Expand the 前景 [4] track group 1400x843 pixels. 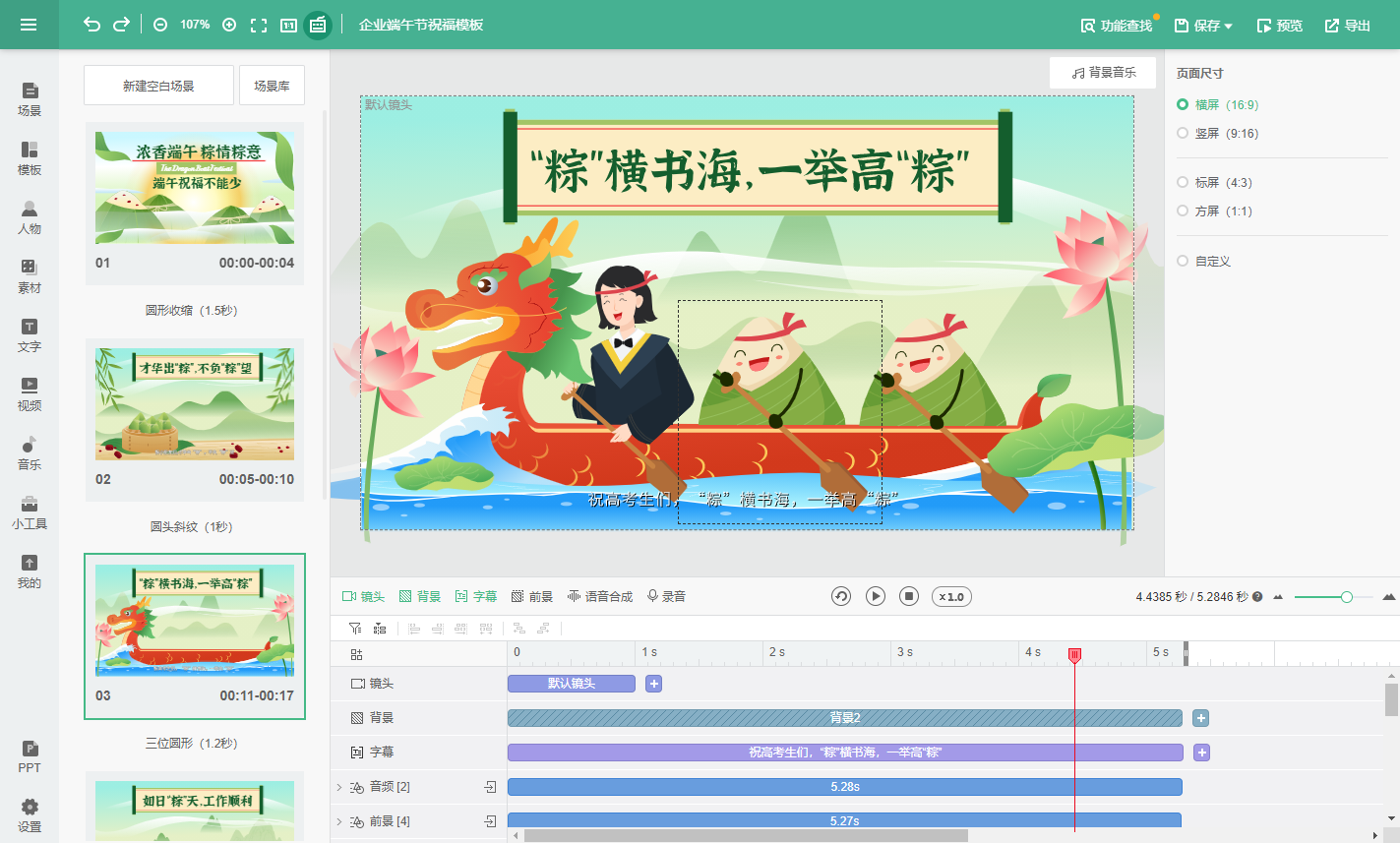[339, 821]
